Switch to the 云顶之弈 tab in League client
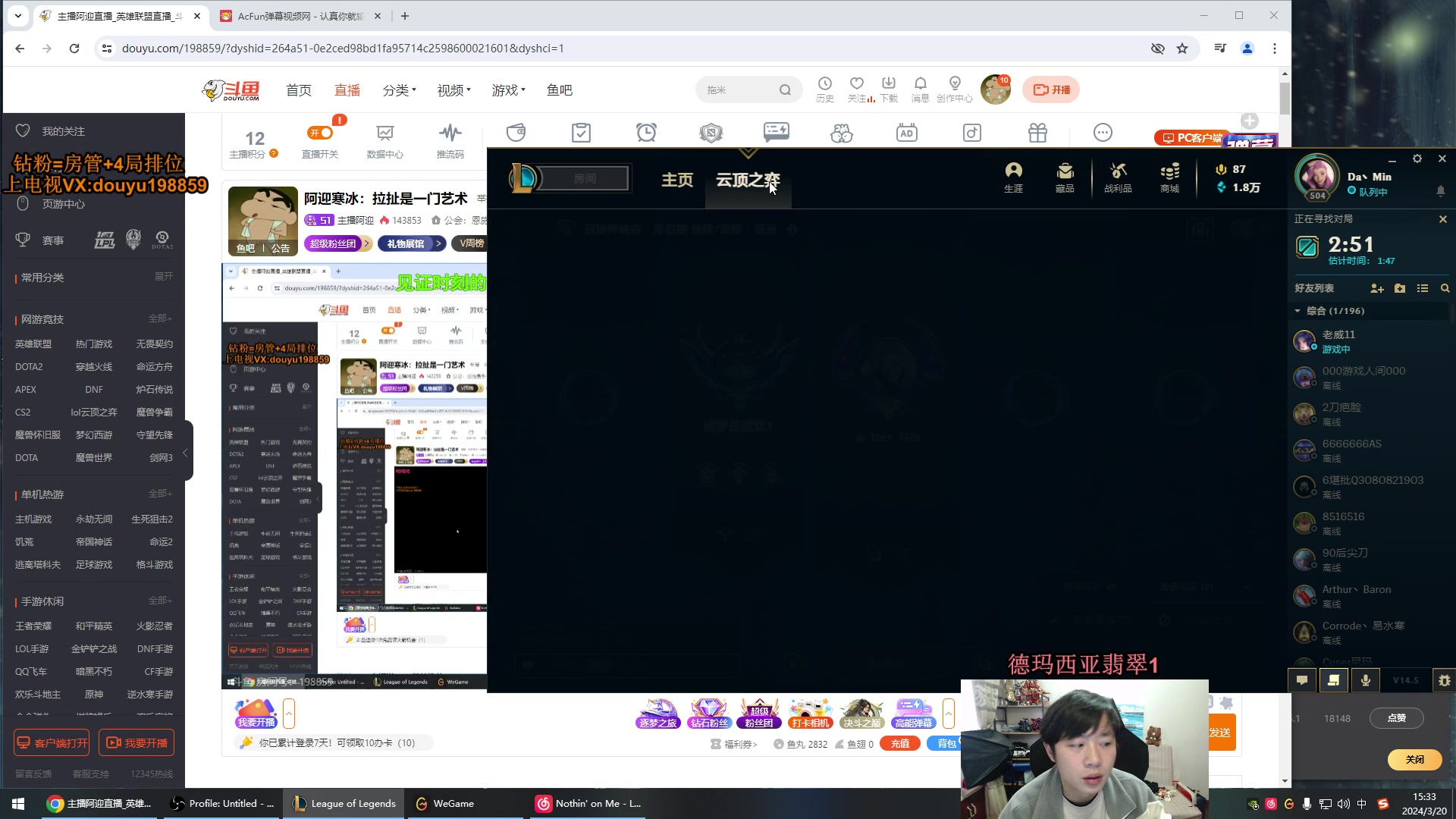 (x=748, y=180)
